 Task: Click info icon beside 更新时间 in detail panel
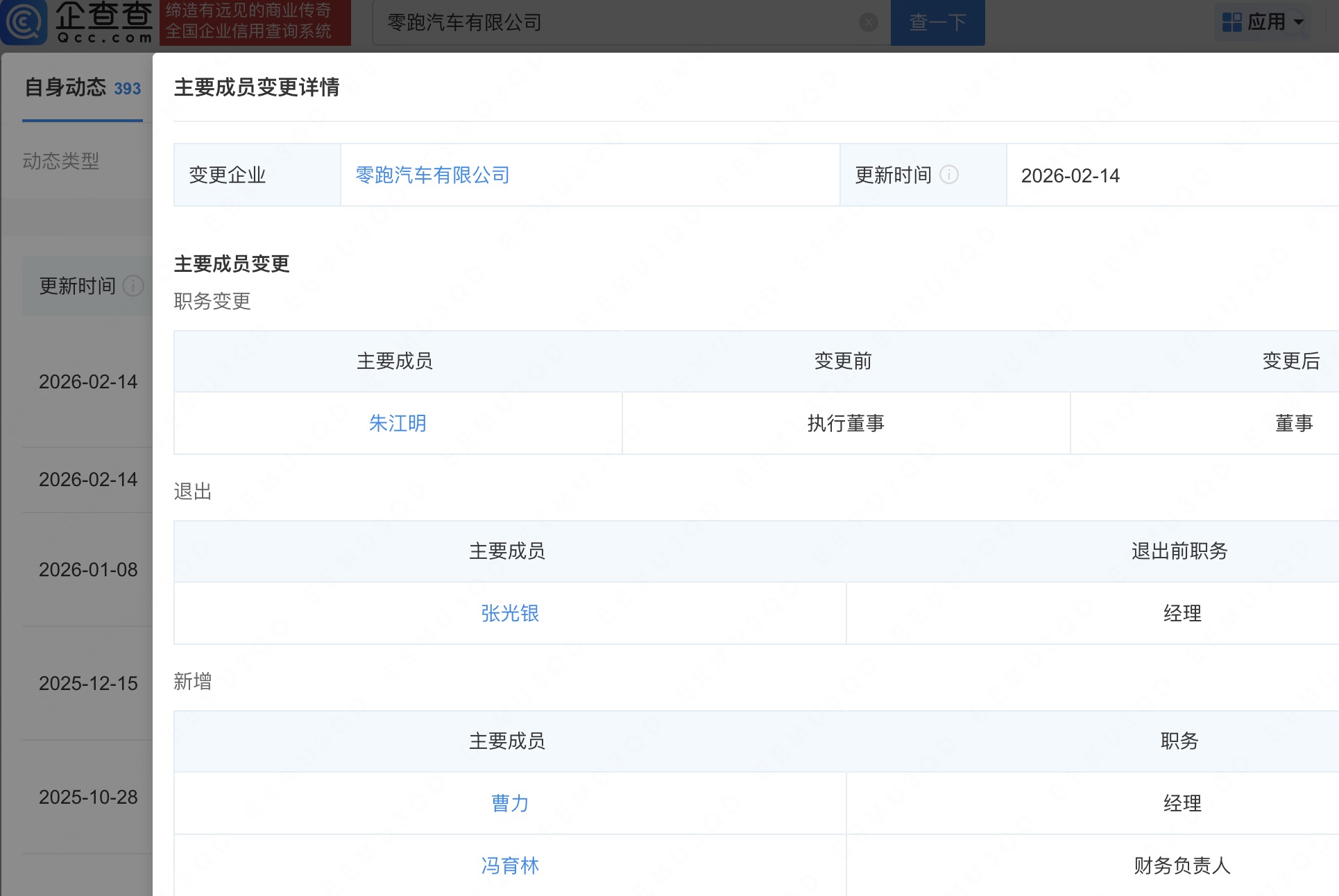948,175
